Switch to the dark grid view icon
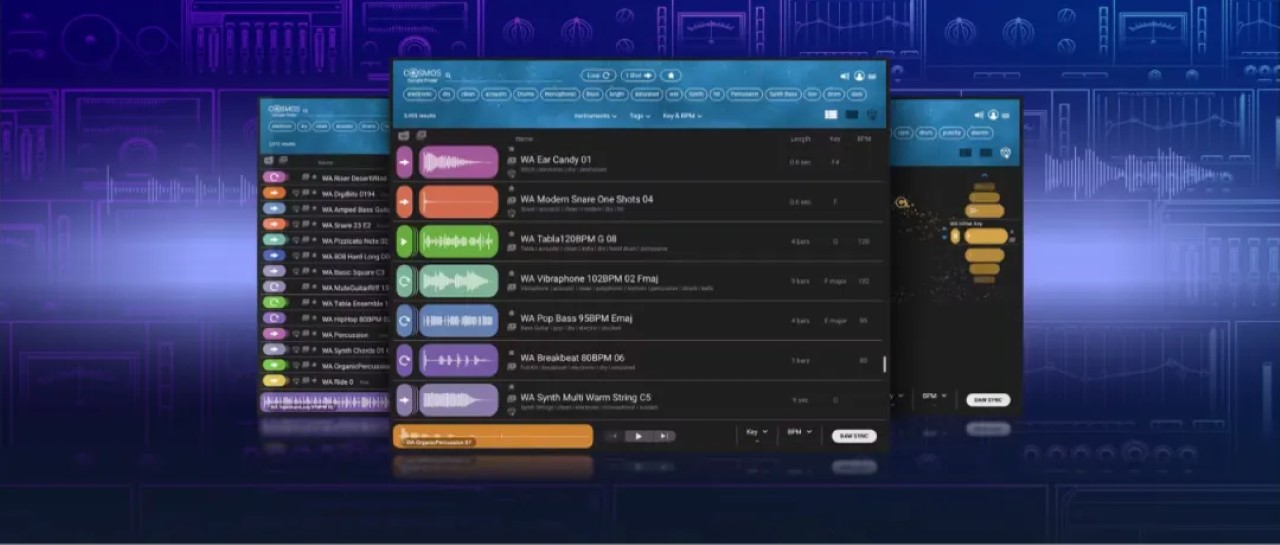This screenshot has width=1280, height=545. pyautogui.click(x=852, y=115)
